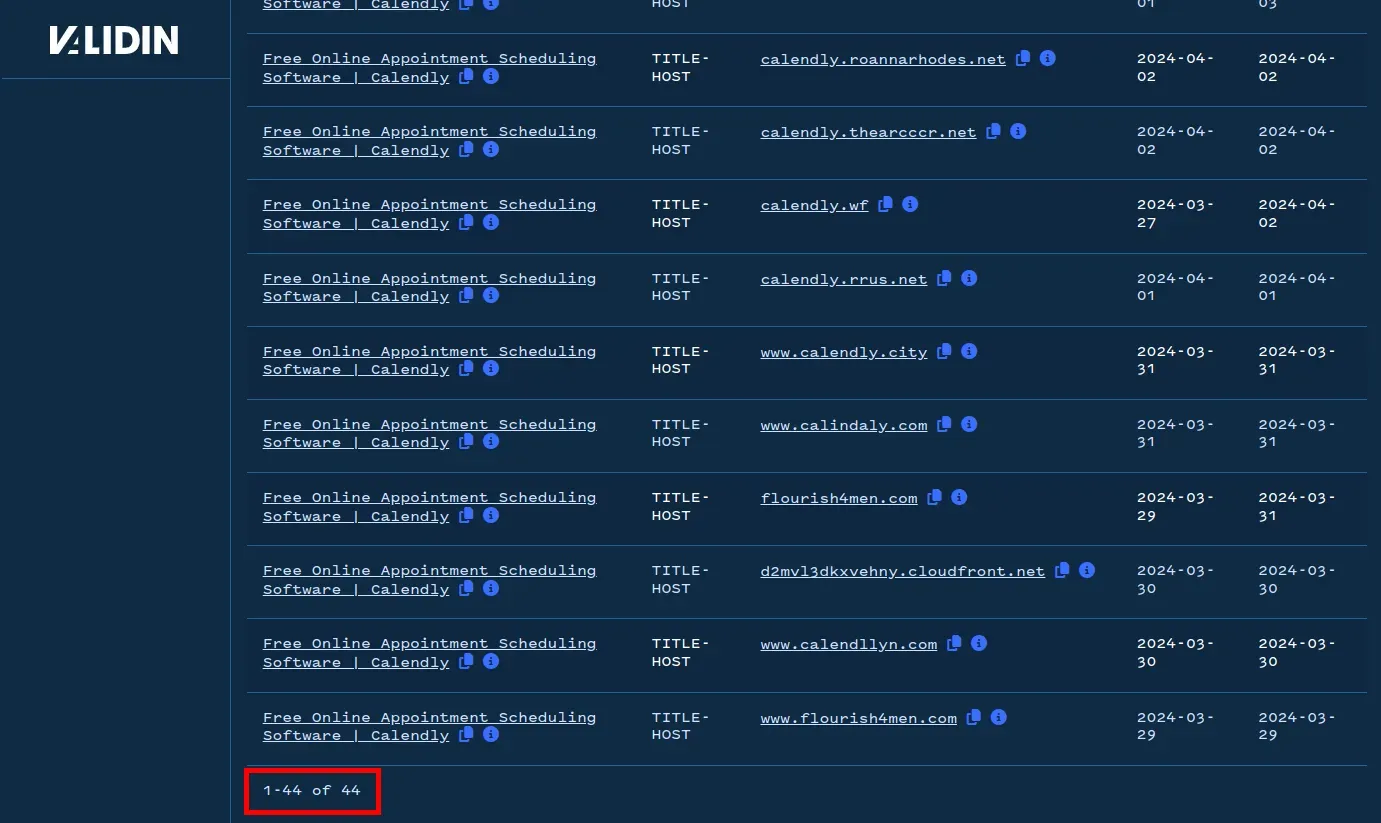The height and width of the screenshot is (823, 1381).
Task: Show title info in calendly.thearcccr.net row
Action: click(491, 149)
